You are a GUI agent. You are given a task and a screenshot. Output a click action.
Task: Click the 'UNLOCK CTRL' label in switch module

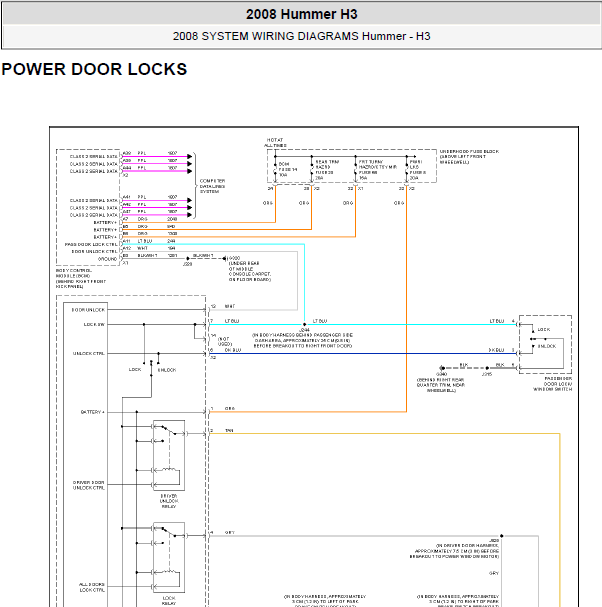tap(89, 353)
